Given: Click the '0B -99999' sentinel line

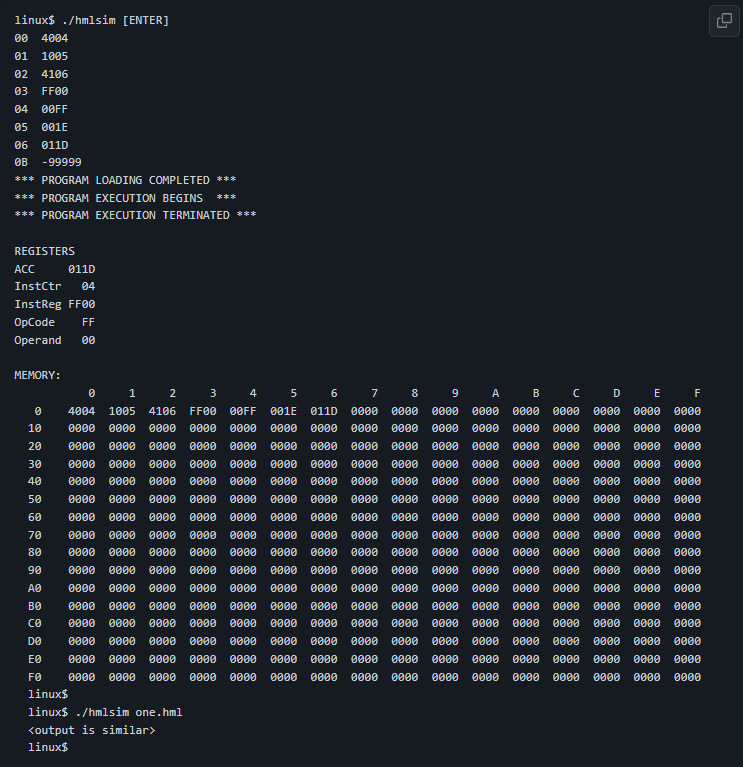Looking at the screenshot, I should 48,162.
